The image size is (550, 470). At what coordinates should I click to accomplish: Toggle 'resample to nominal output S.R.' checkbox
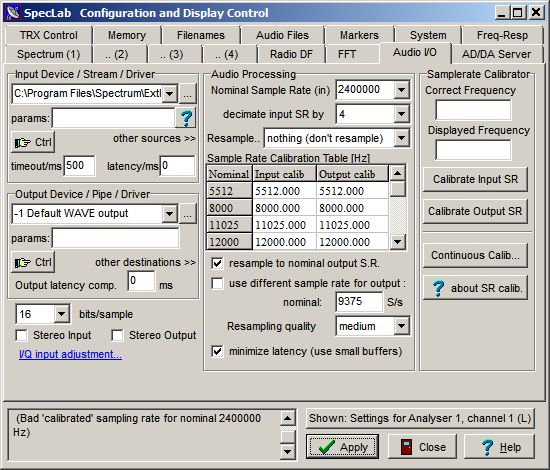(x=217, y=263)
